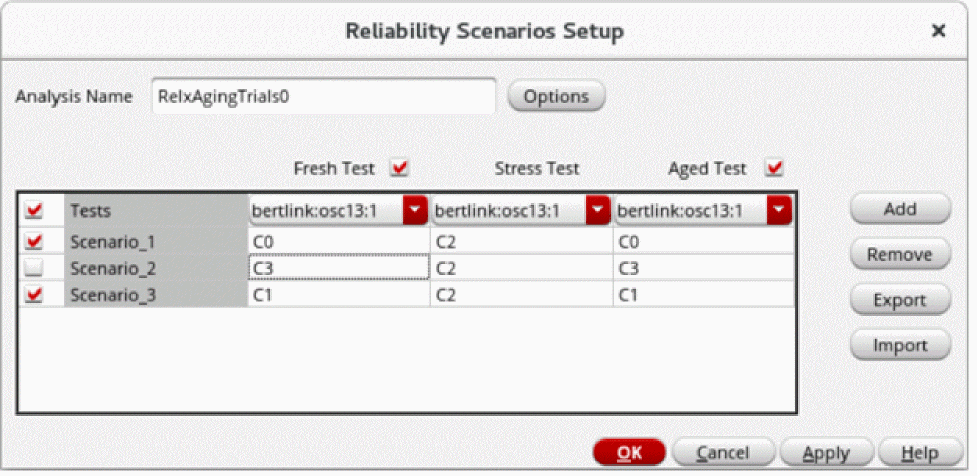Screen dimensions: 977x476
Task: Confirm with the OK button
Action: coord(628,453)
